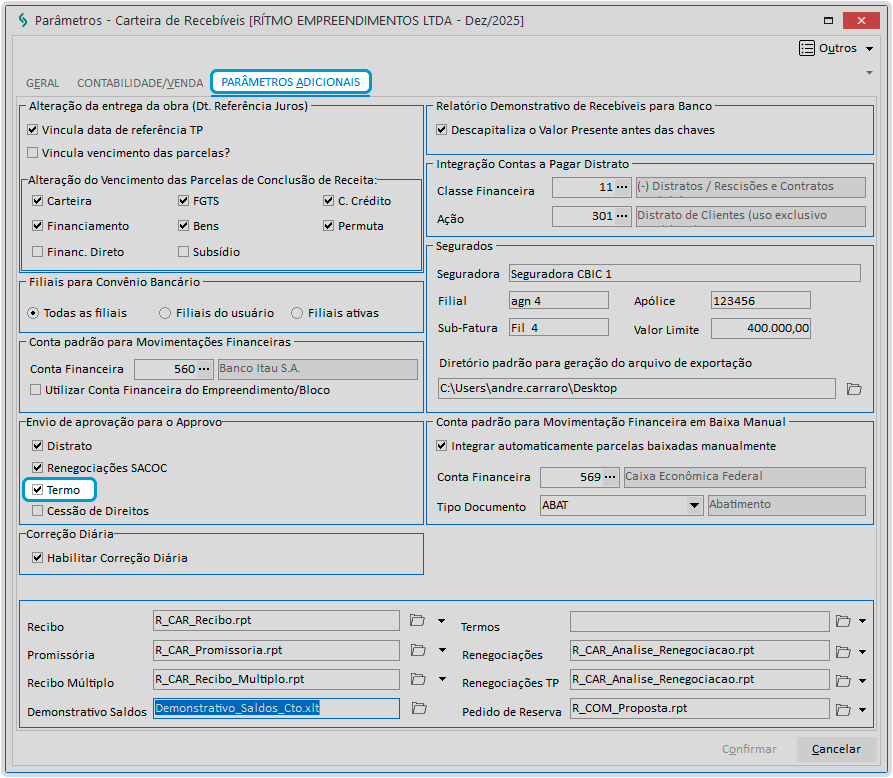The image size is (893, 778).
Task: Expand small arrow below Outros menu
Action: tap(869, 72)
